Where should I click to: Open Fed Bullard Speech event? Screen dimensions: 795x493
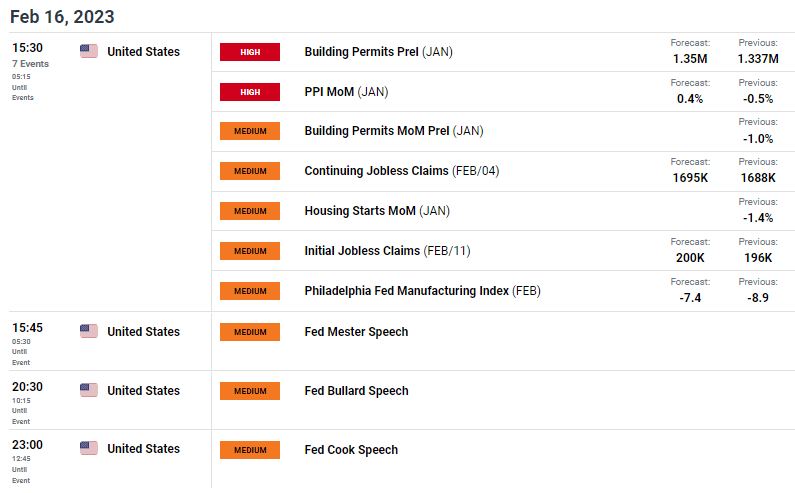pyautogui.click(x=356, y=391)
